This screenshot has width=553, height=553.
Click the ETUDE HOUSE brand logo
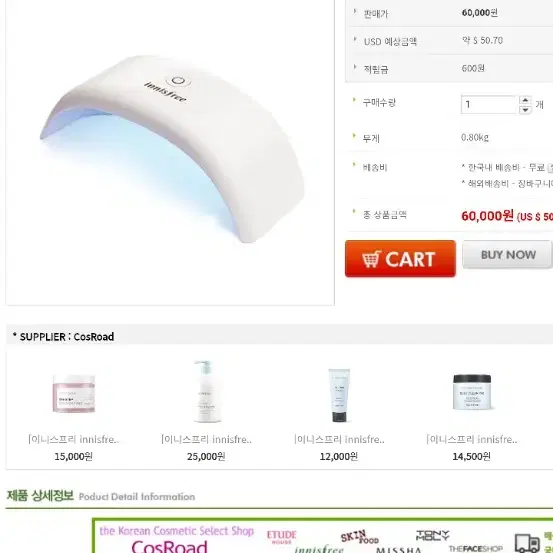281,537
